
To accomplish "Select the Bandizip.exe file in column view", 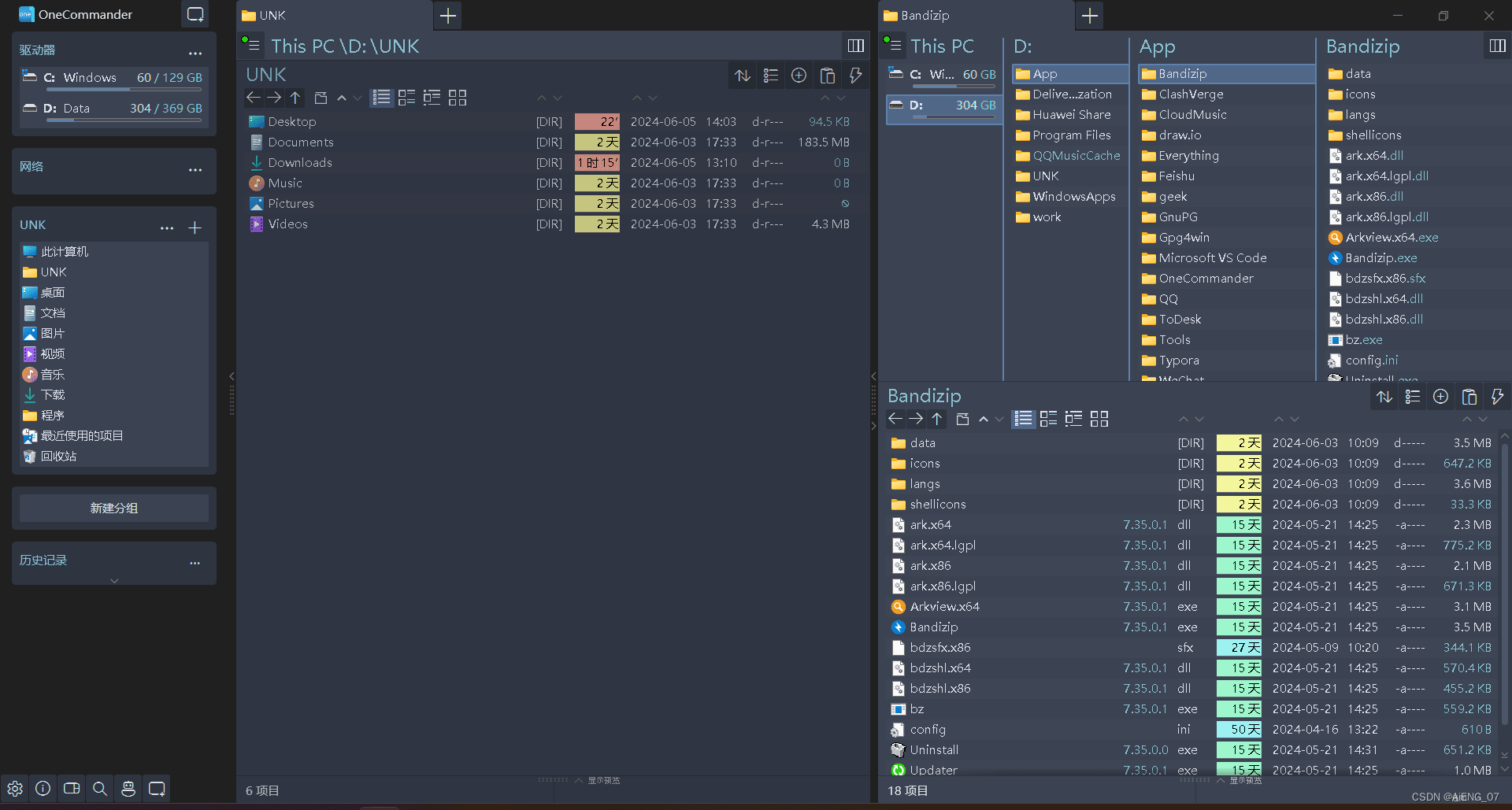I will click(x=1380, y=258).
